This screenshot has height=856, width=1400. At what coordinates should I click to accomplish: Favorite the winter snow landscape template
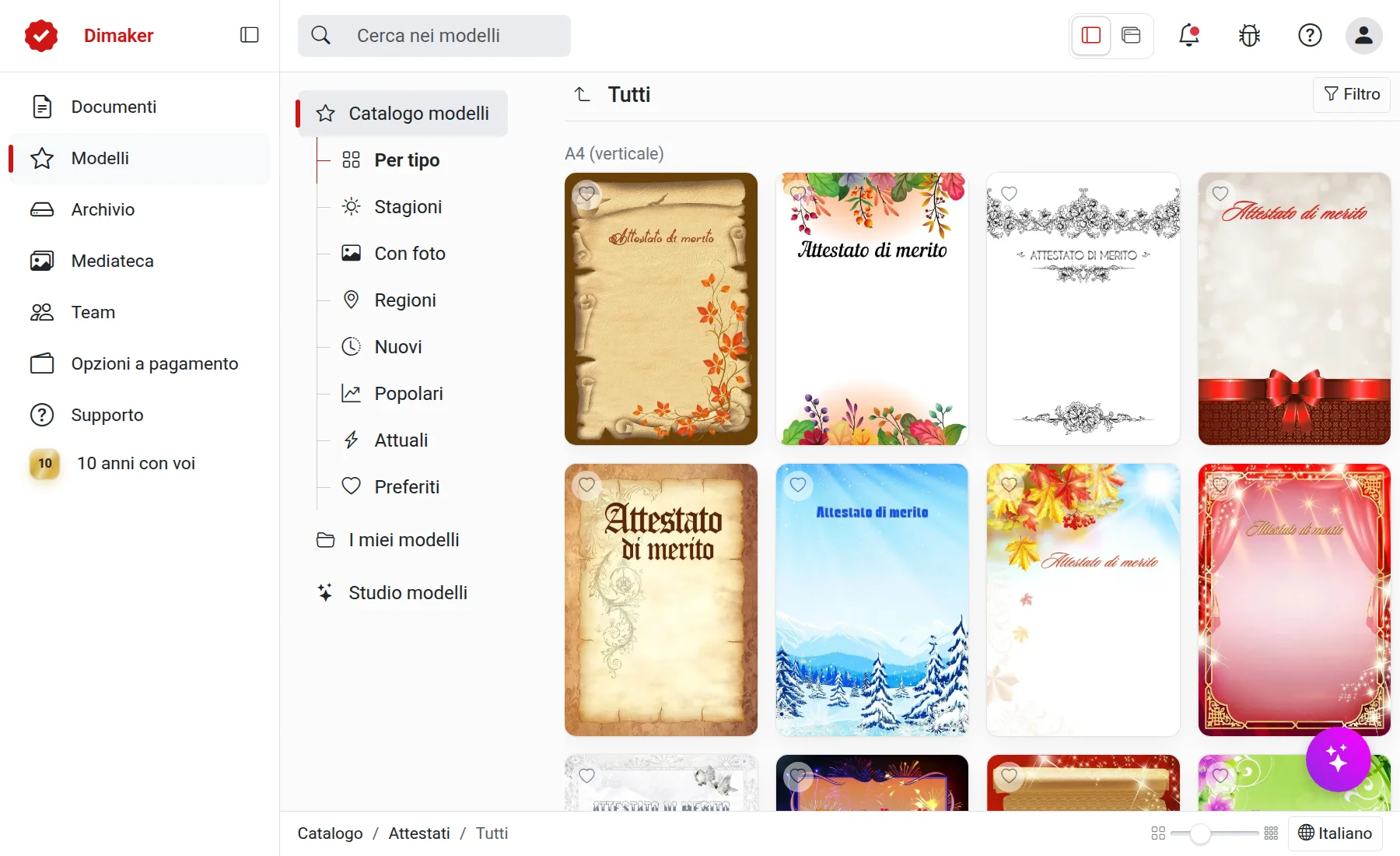point(798,485)
